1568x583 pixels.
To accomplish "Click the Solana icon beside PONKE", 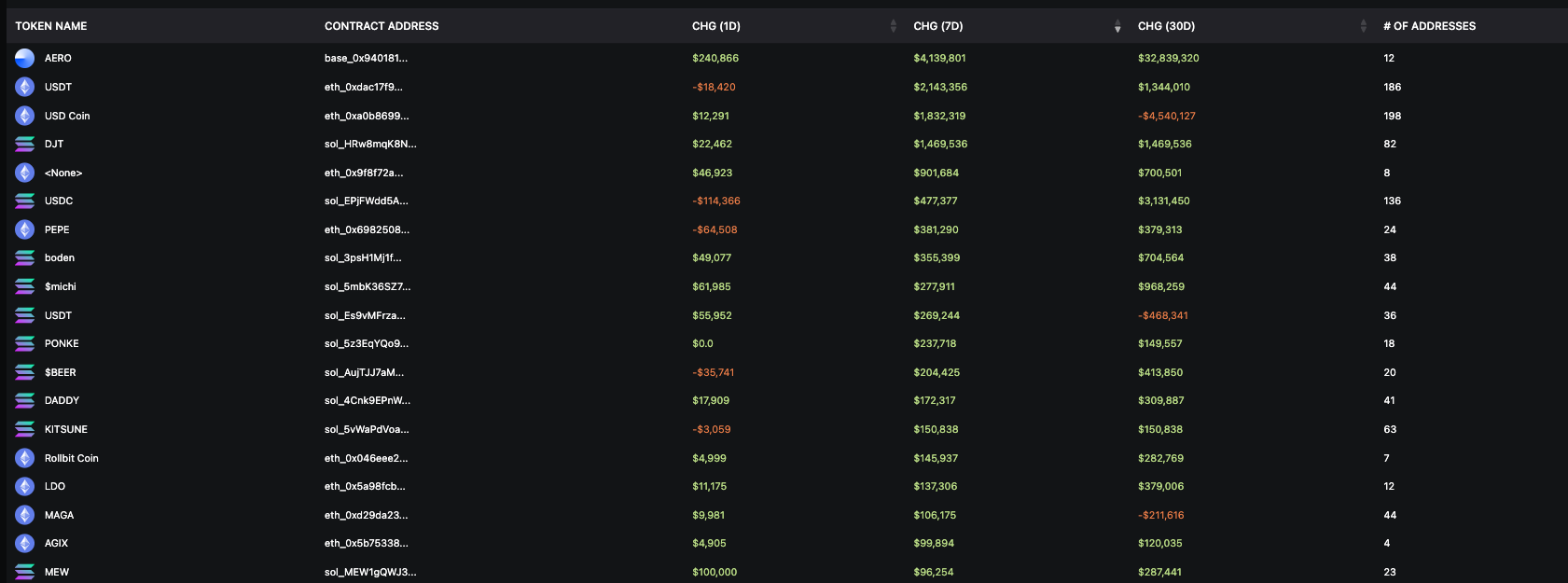I will coord(25,343).
